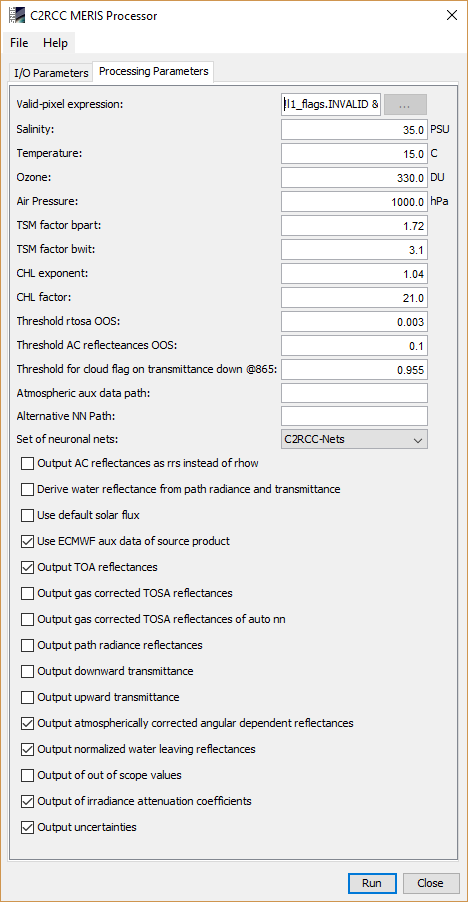468x902 pixels.
Task: Uncheck Output uncertainties option
Action: point(28,827)
